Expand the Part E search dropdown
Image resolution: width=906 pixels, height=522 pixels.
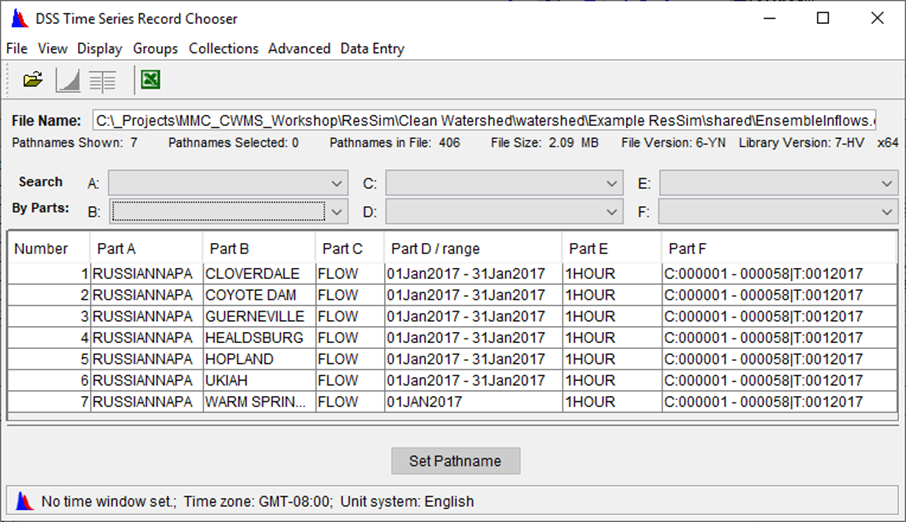[886, 183]
